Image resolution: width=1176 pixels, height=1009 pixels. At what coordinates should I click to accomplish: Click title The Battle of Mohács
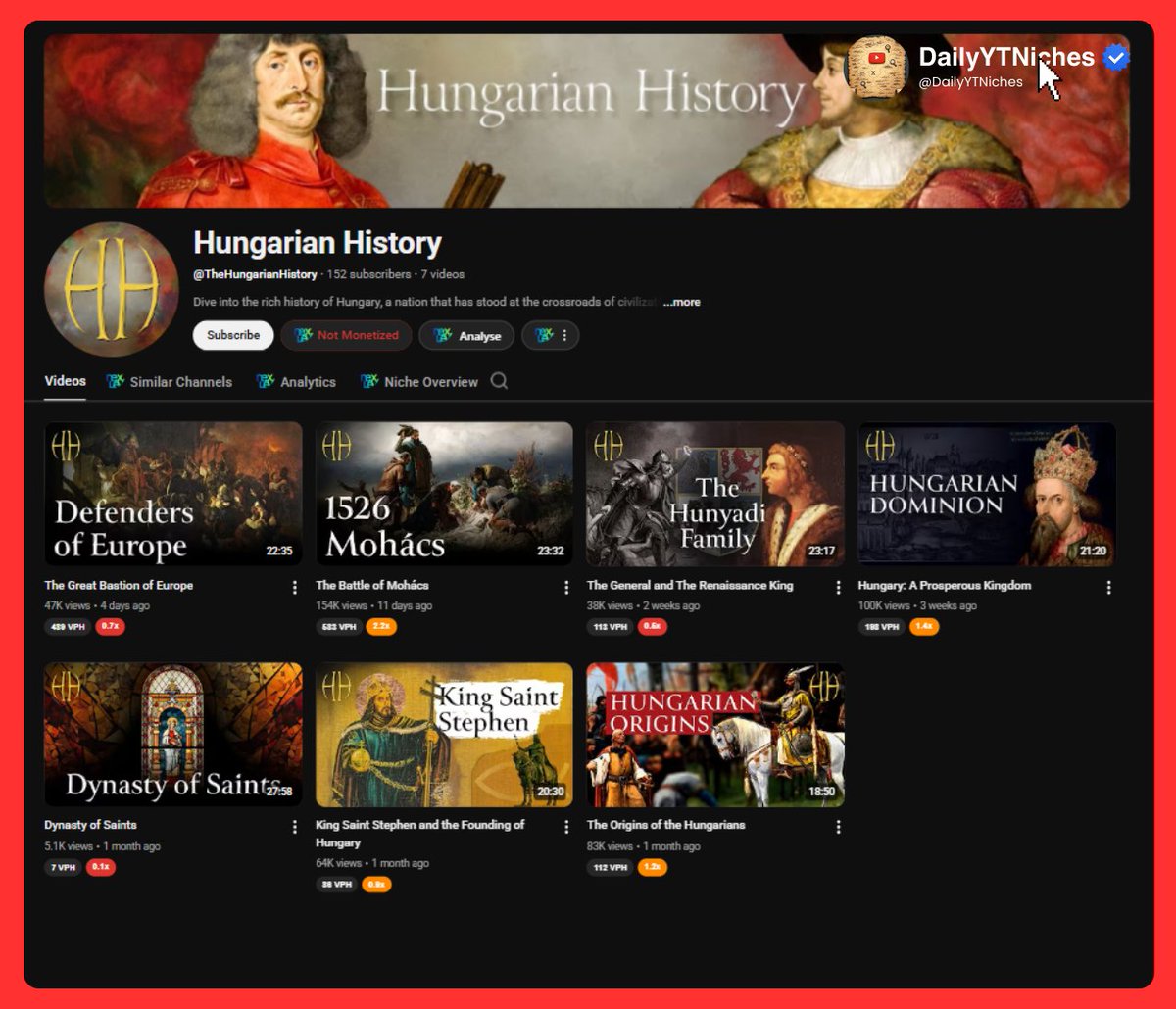pos(372,586)
